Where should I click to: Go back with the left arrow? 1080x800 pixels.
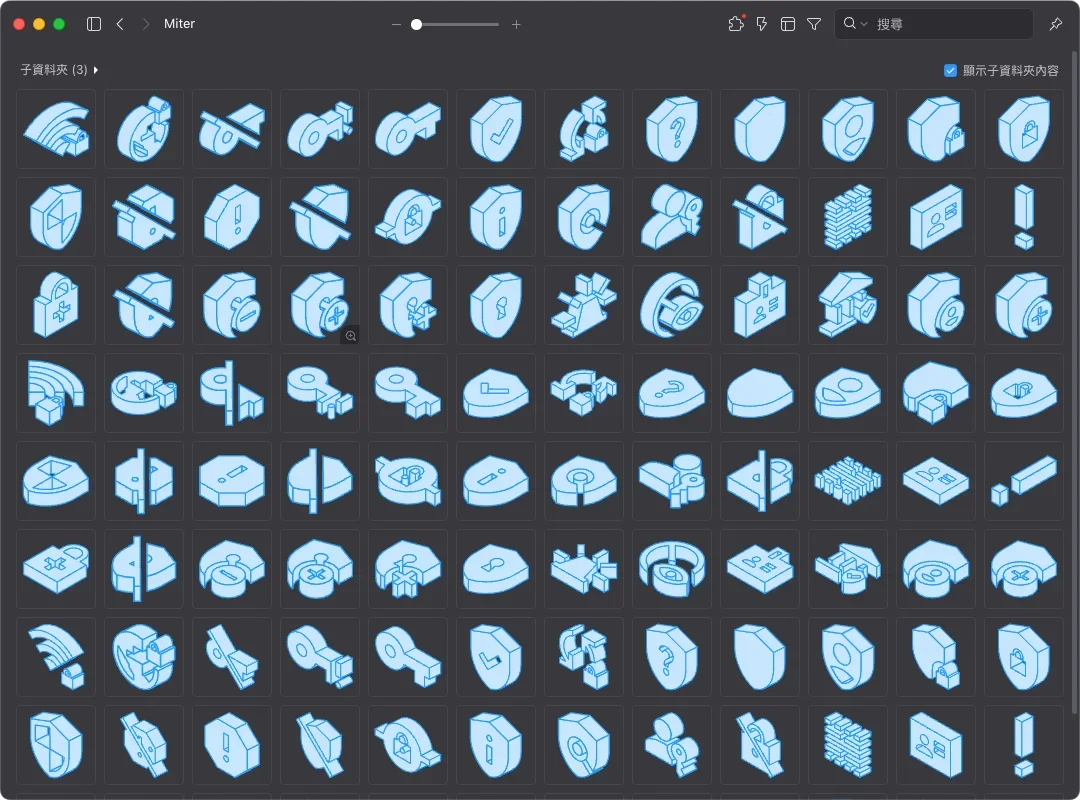coord(120,24)
